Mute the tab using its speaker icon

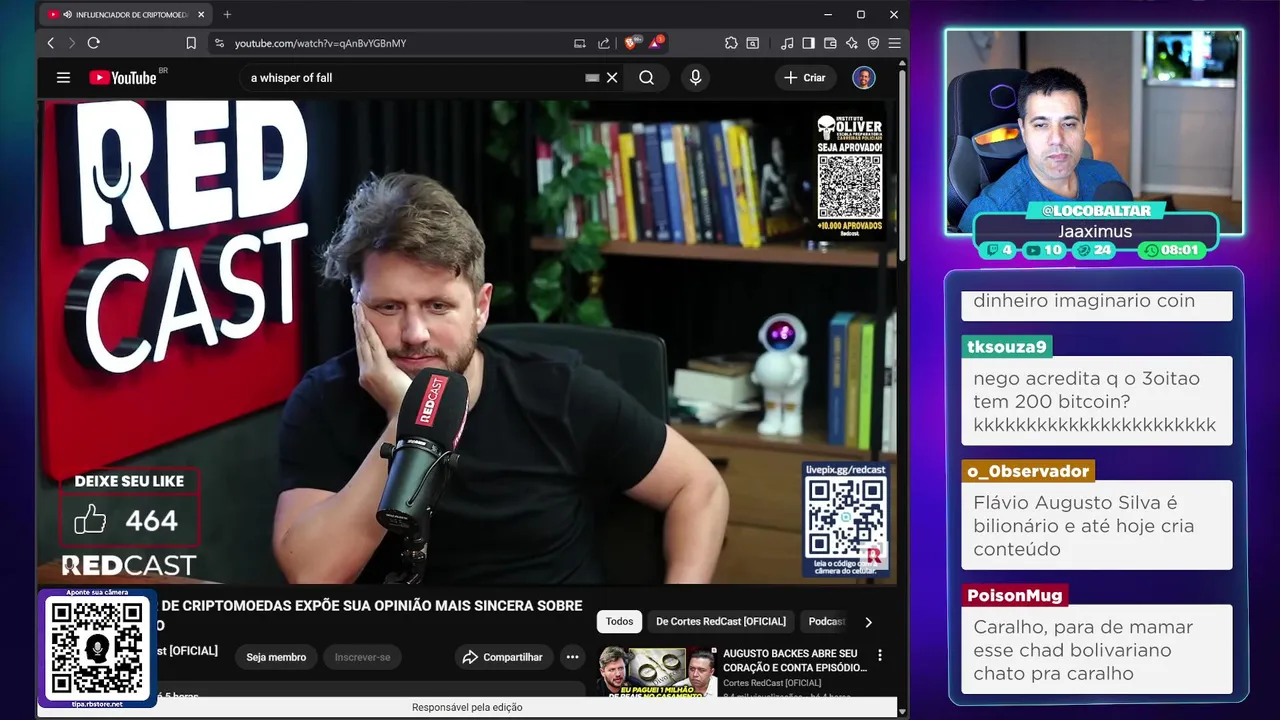[x=67, y=15]
